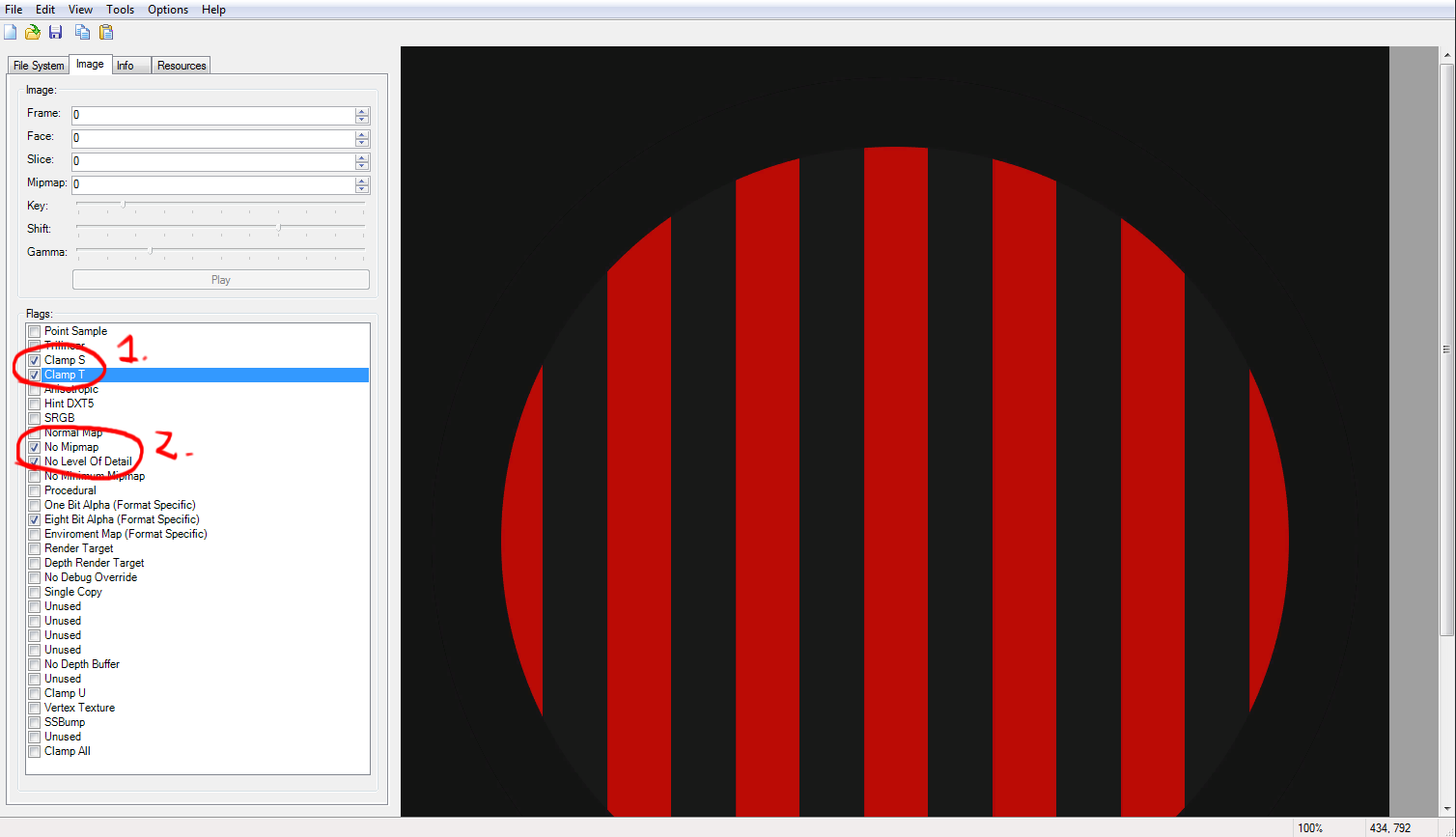Image resolution: width=1456 pixels, height=837 pixels.
Task: Increase the Mipmap value with its up arrow
Action: click(362, 181)
